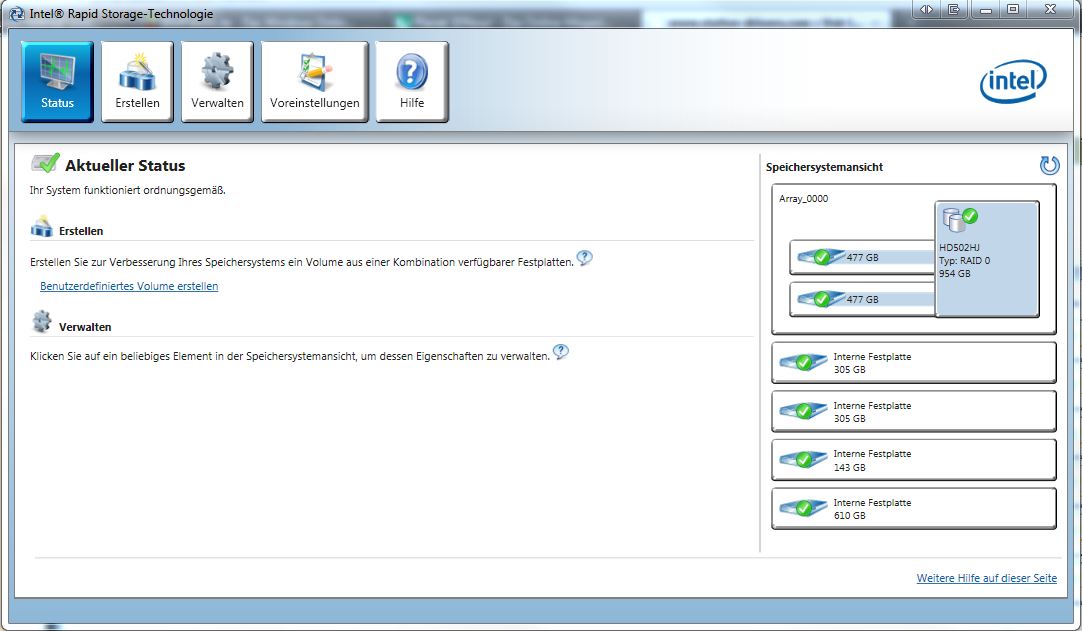
Task: Select first 305 GB Interne Festplatte
Action: click(914, 362)
